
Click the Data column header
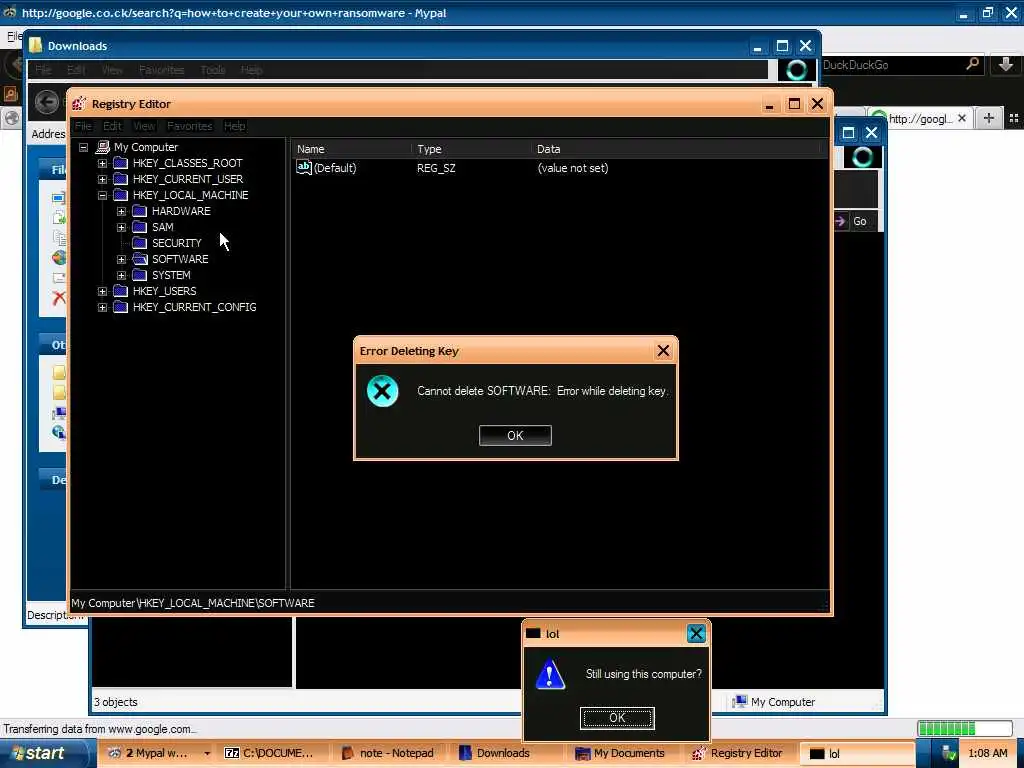click(x=678, y=149)
